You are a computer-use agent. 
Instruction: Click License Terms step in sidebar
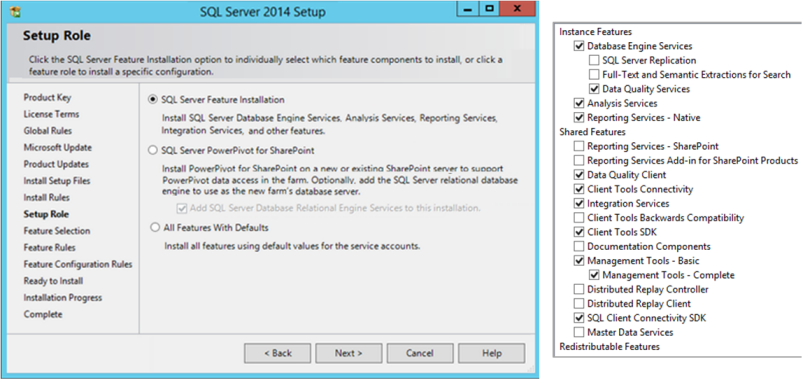pos(51,114)
